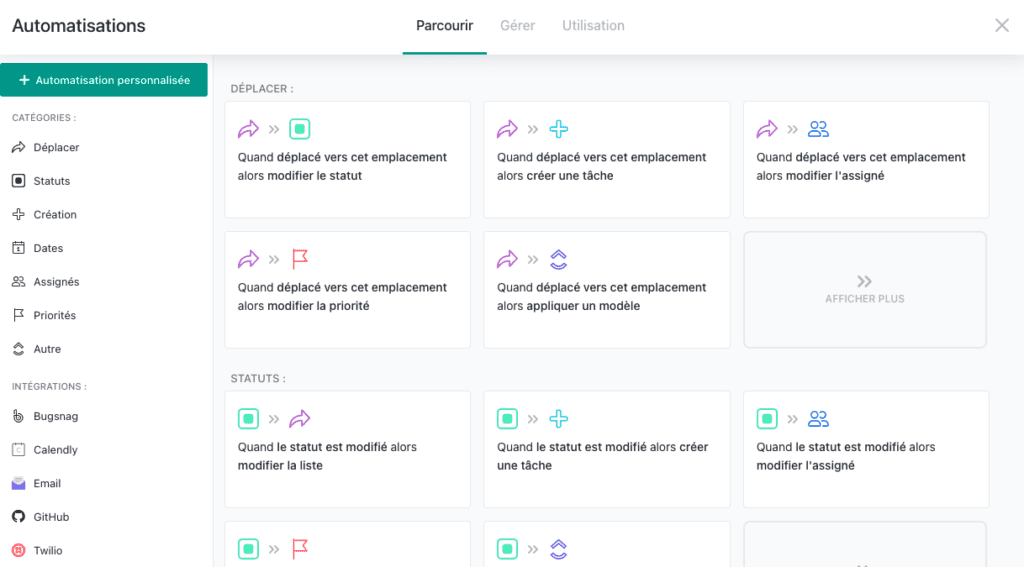Screen dimensions: 1024x567
Task: Click the Calendly integration label
Action: point(56,450)
